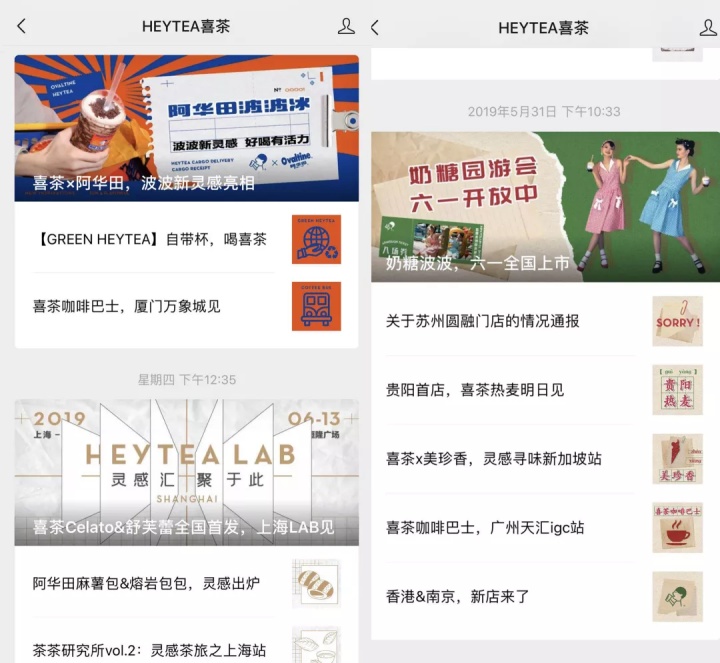Tap the back arrow on the left screen
Image resolution: width=720 pixels, height=663 pixels.
click(21, 26)
